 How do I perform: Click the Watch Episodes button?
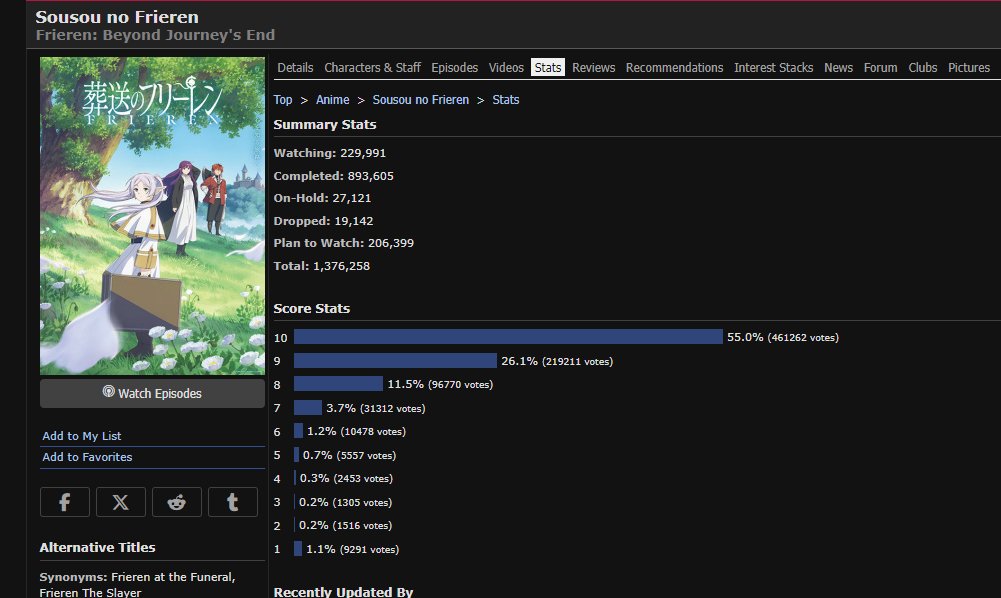pos(152,393)
